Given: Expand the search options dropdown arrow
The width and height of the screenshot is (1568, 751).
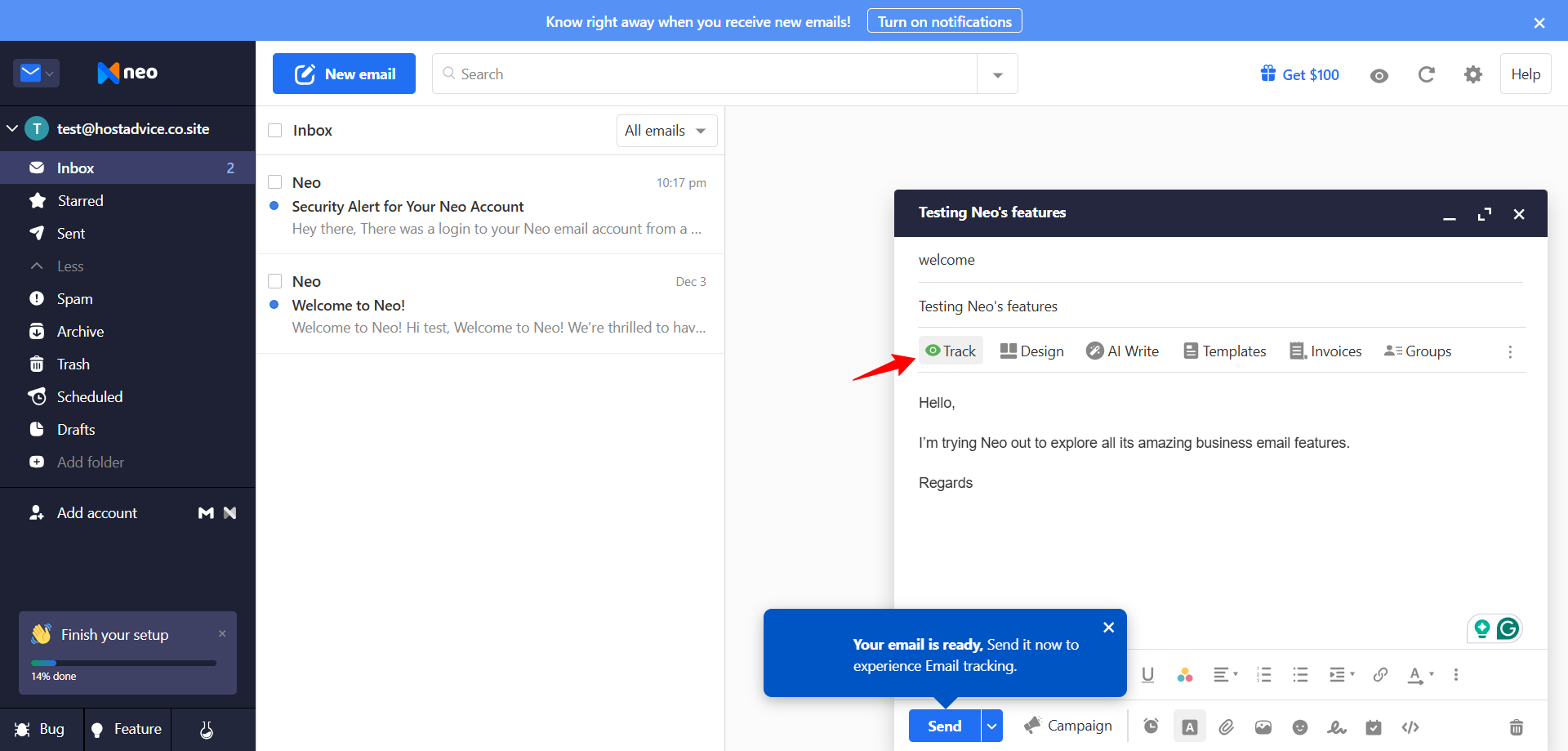Looking at the screenshot, I should point(997,74).
